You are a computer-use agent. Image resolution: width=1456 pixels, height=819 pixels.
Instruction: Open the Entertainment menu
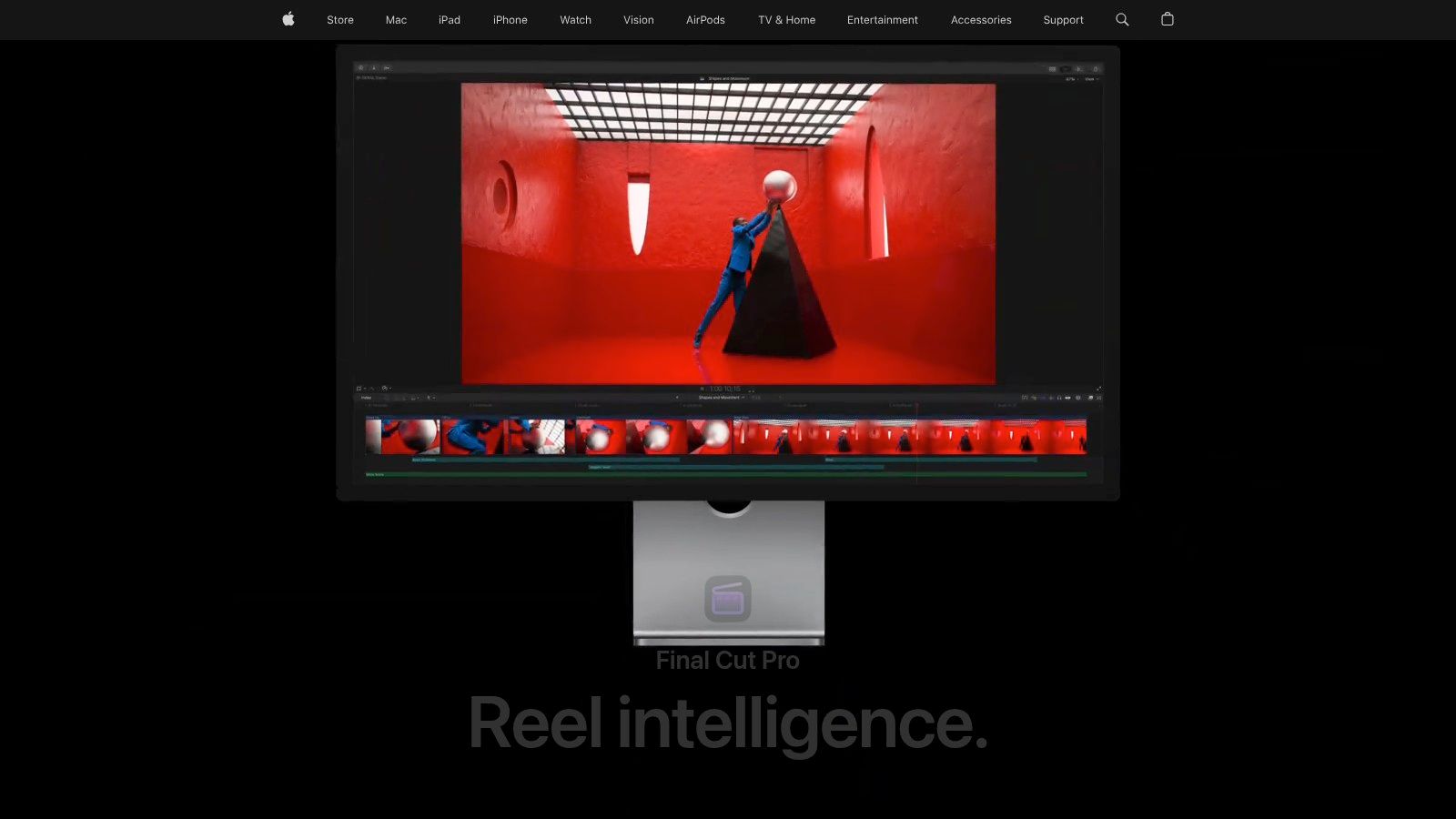coord(883,20)
